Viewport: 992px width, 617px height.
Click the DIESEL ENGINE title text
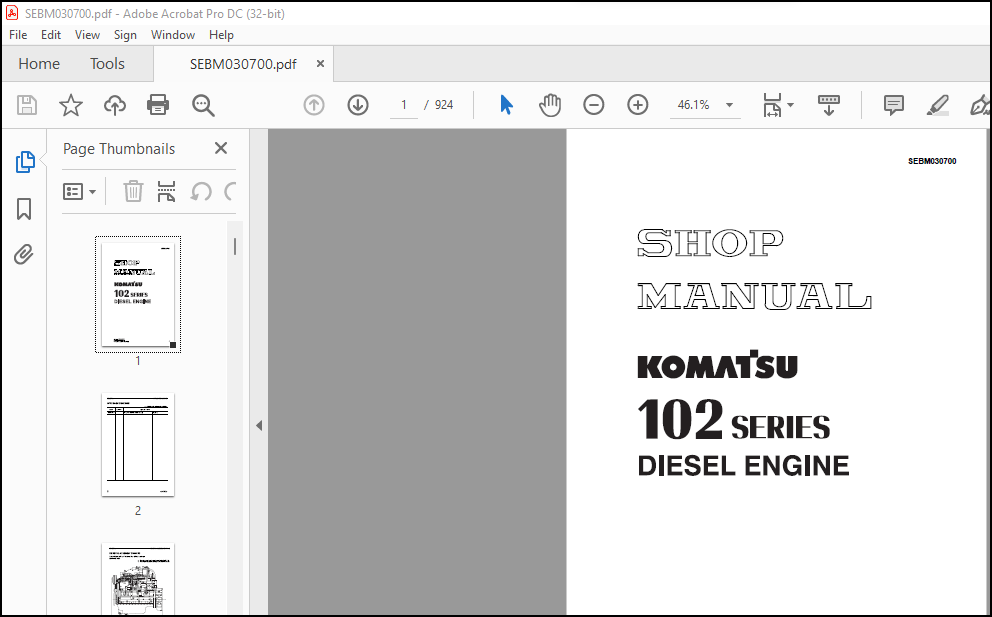[x=743, y=466]
